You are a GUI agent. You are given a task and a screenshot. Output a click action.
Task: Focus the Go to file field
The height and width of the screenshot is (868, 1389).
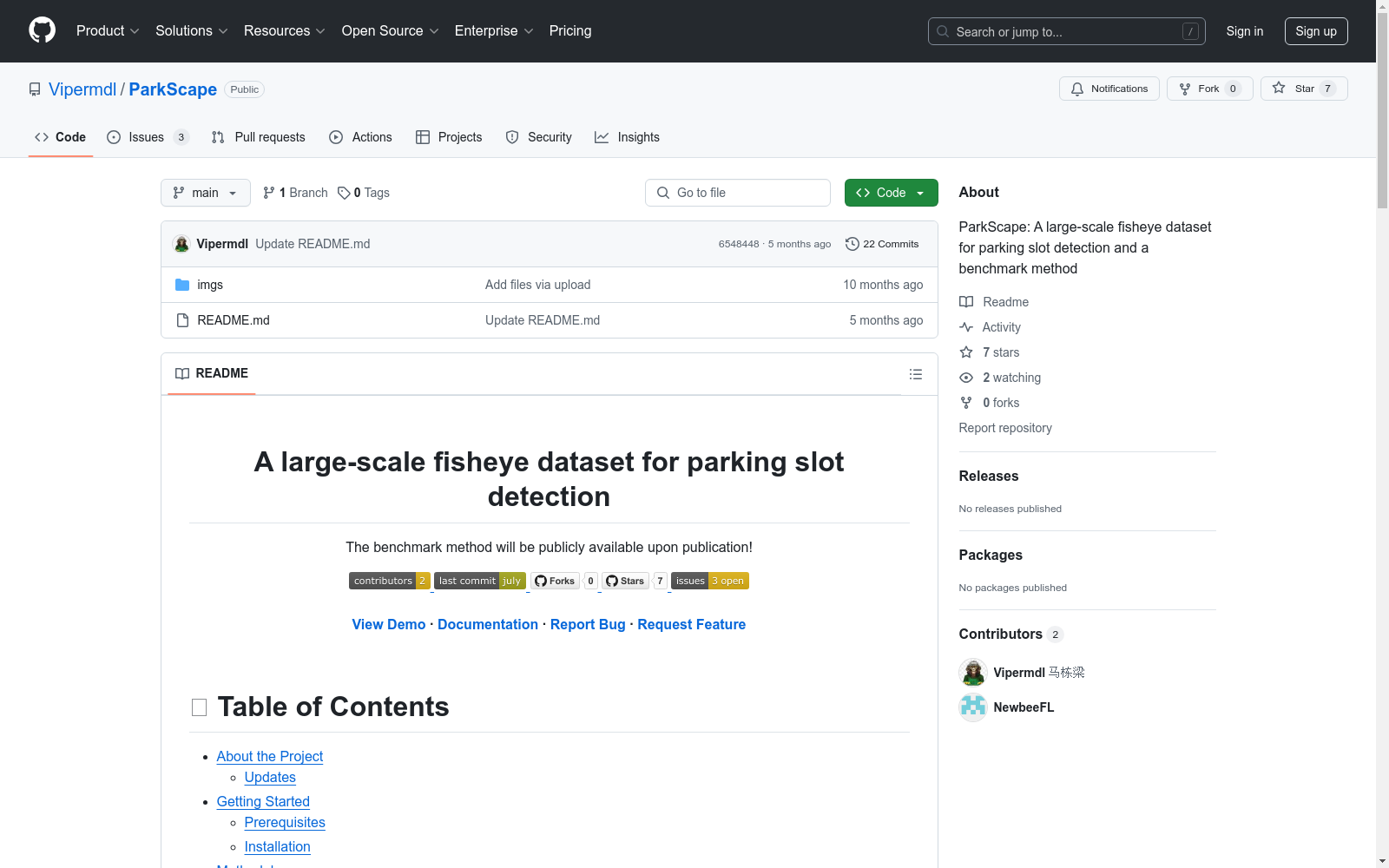point(738,193)
